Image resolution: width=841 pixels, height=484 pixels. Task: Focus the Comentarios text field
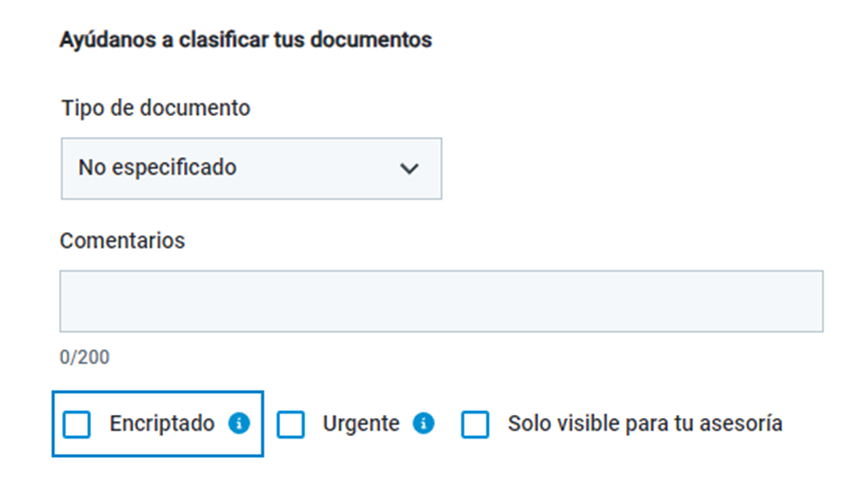click(x=441, y=301)
